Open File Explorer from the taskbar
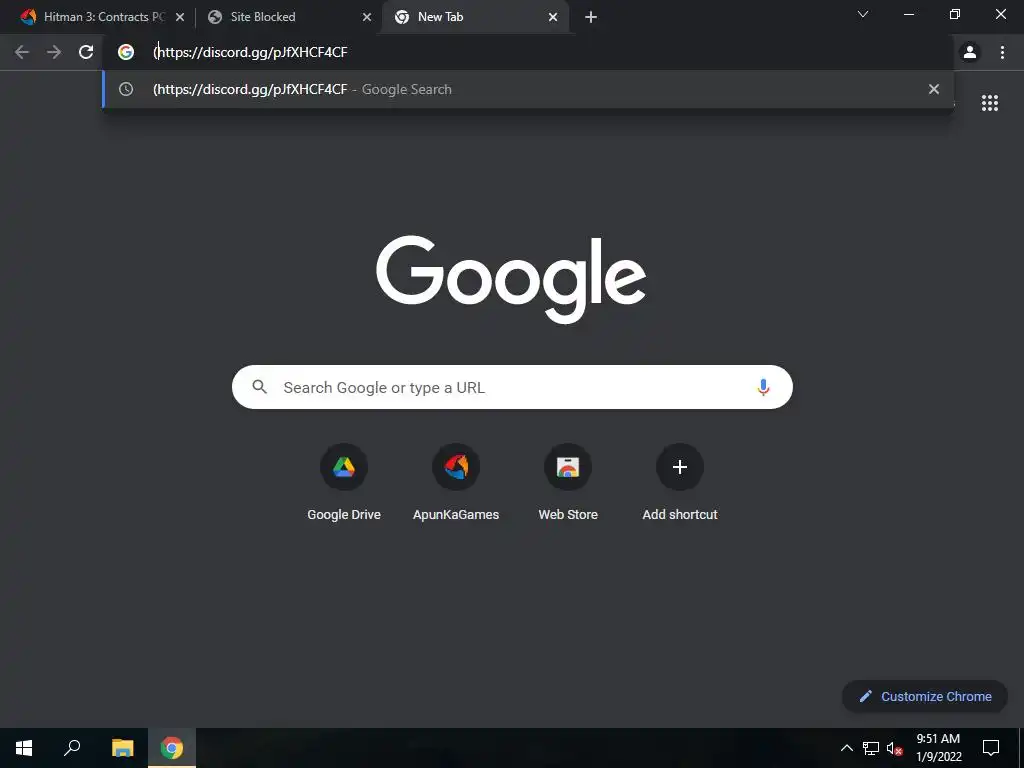Screen dimensions: 1024x768 click(122, 748)
